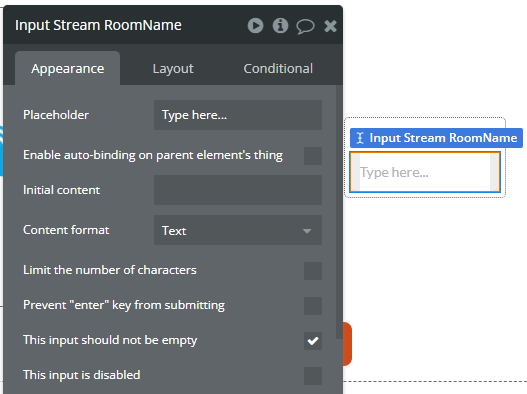Click the Placeholder text field

238,115
